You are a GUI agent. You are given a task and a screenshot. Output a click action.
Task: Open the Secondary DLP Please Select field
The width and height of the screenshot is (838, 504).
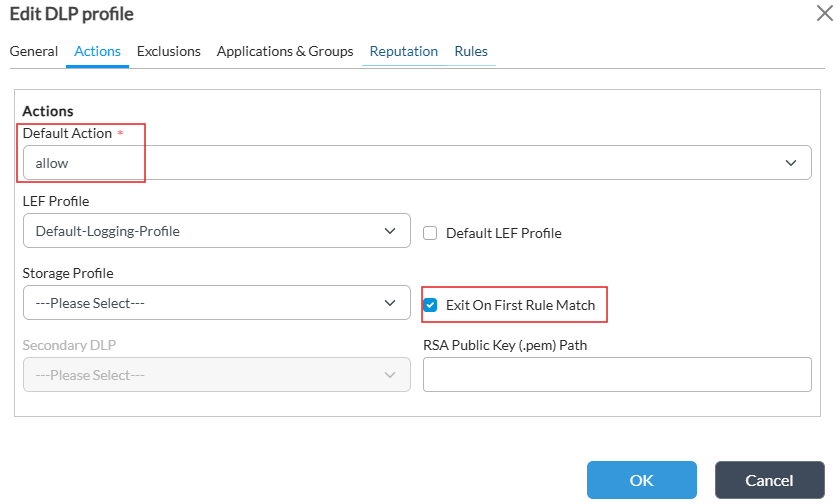[x=217, y=375]
